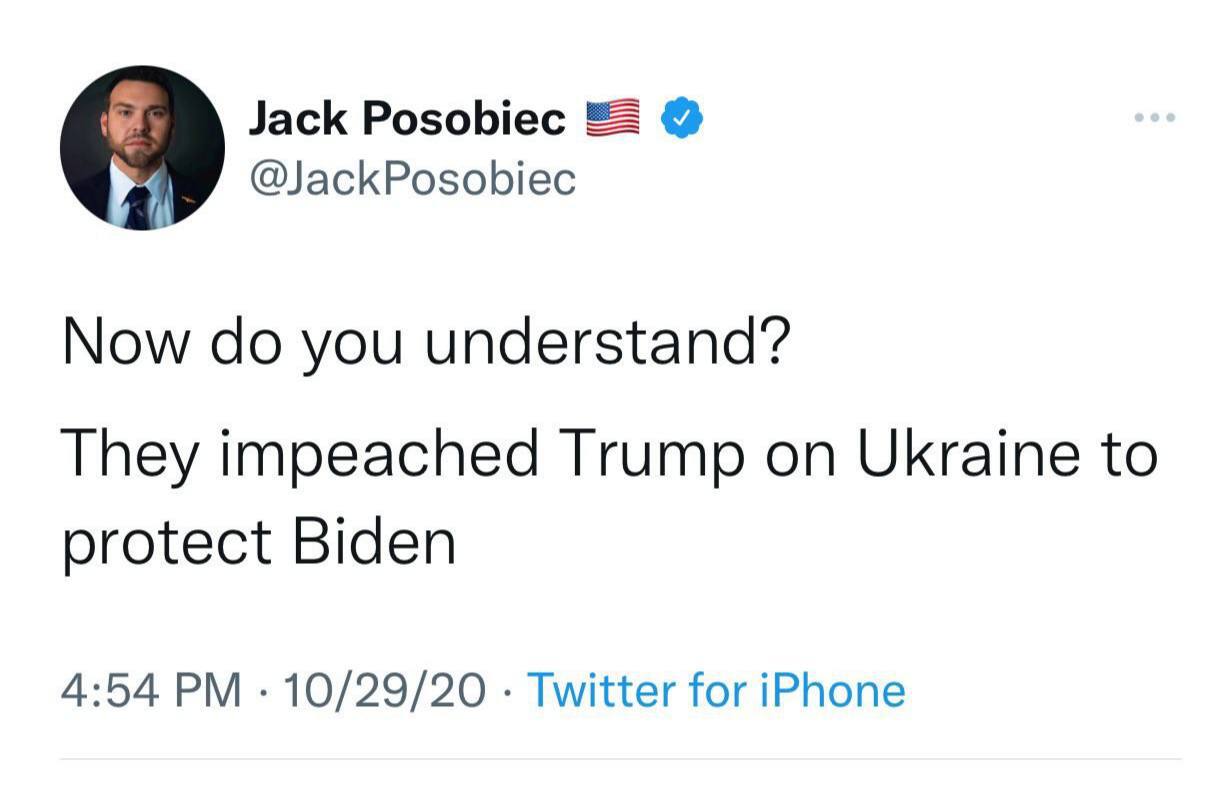Click the @JackPosobiec handle

(x=411, y=179)
